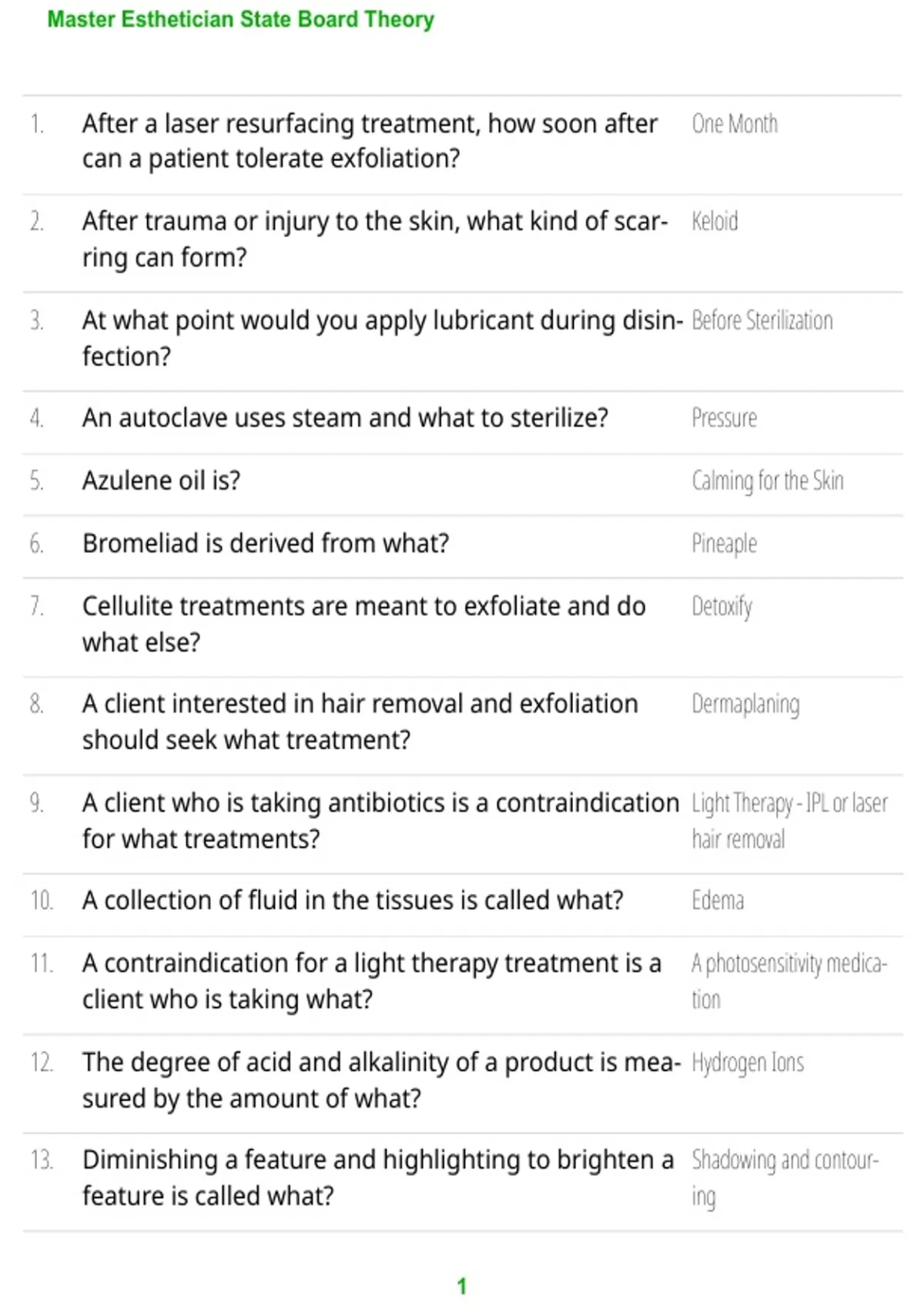Click the Bromeliad derived from question

(x=266, y=544)
